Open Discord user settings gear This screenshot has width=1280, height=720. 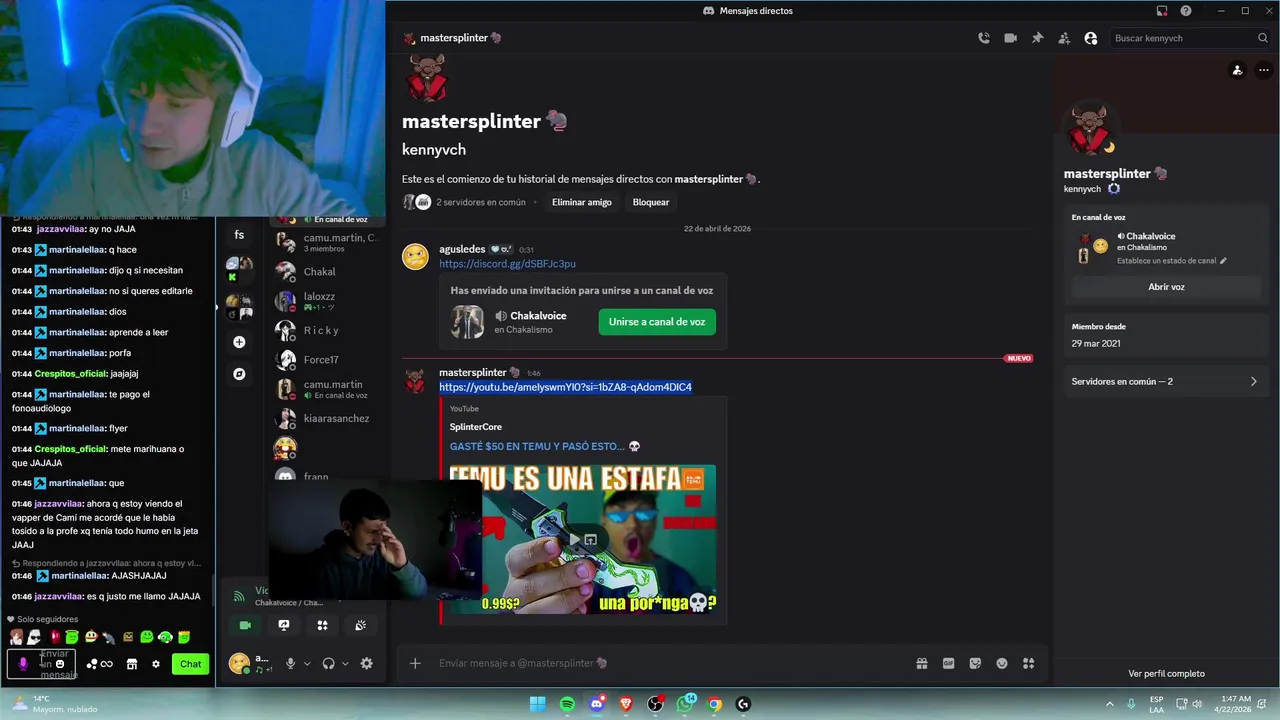(366, 663)
